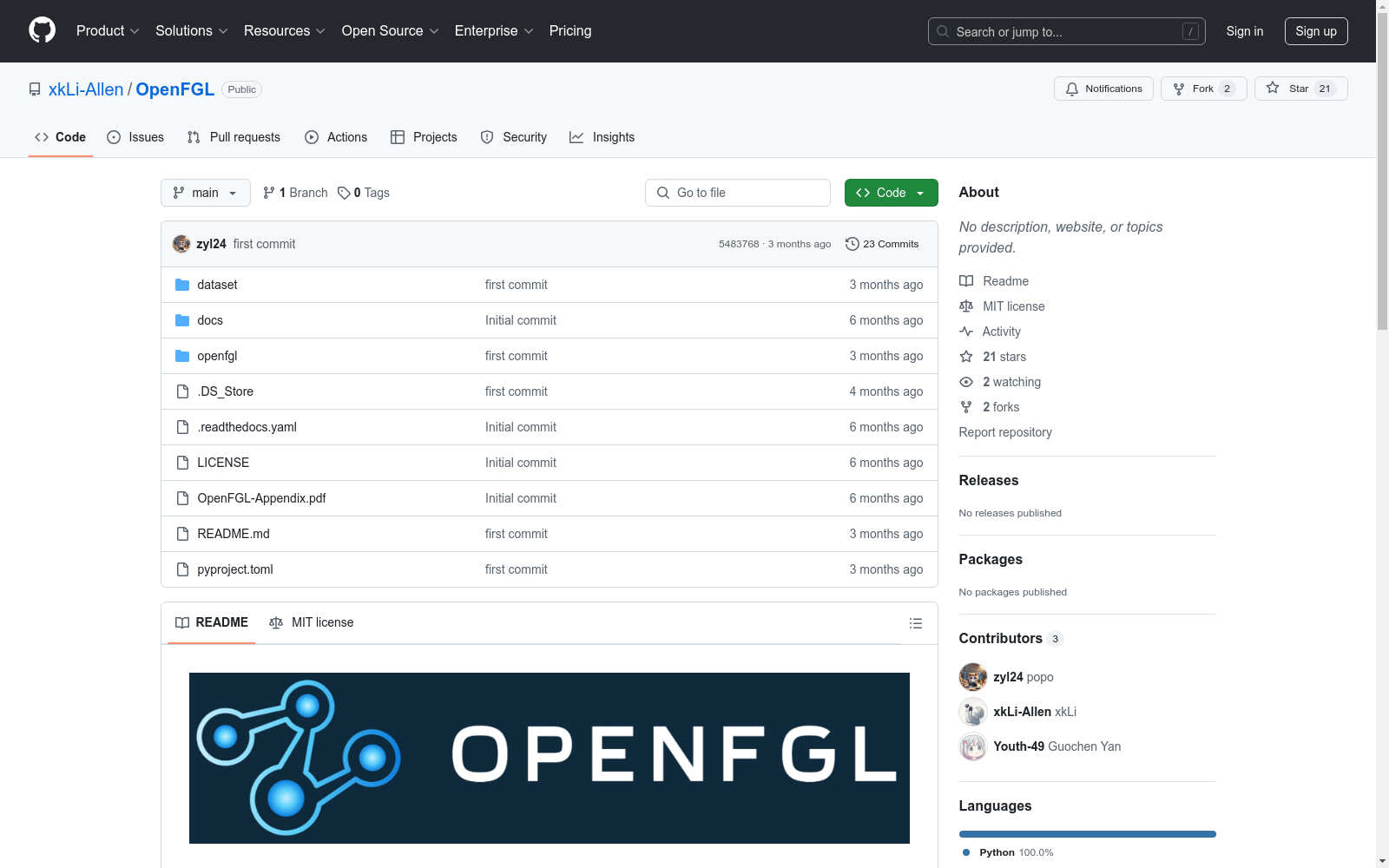This screenshot has width=1389, height=868.
Task: Open the .readthedocs.yaml file
Action: point(247,427)
